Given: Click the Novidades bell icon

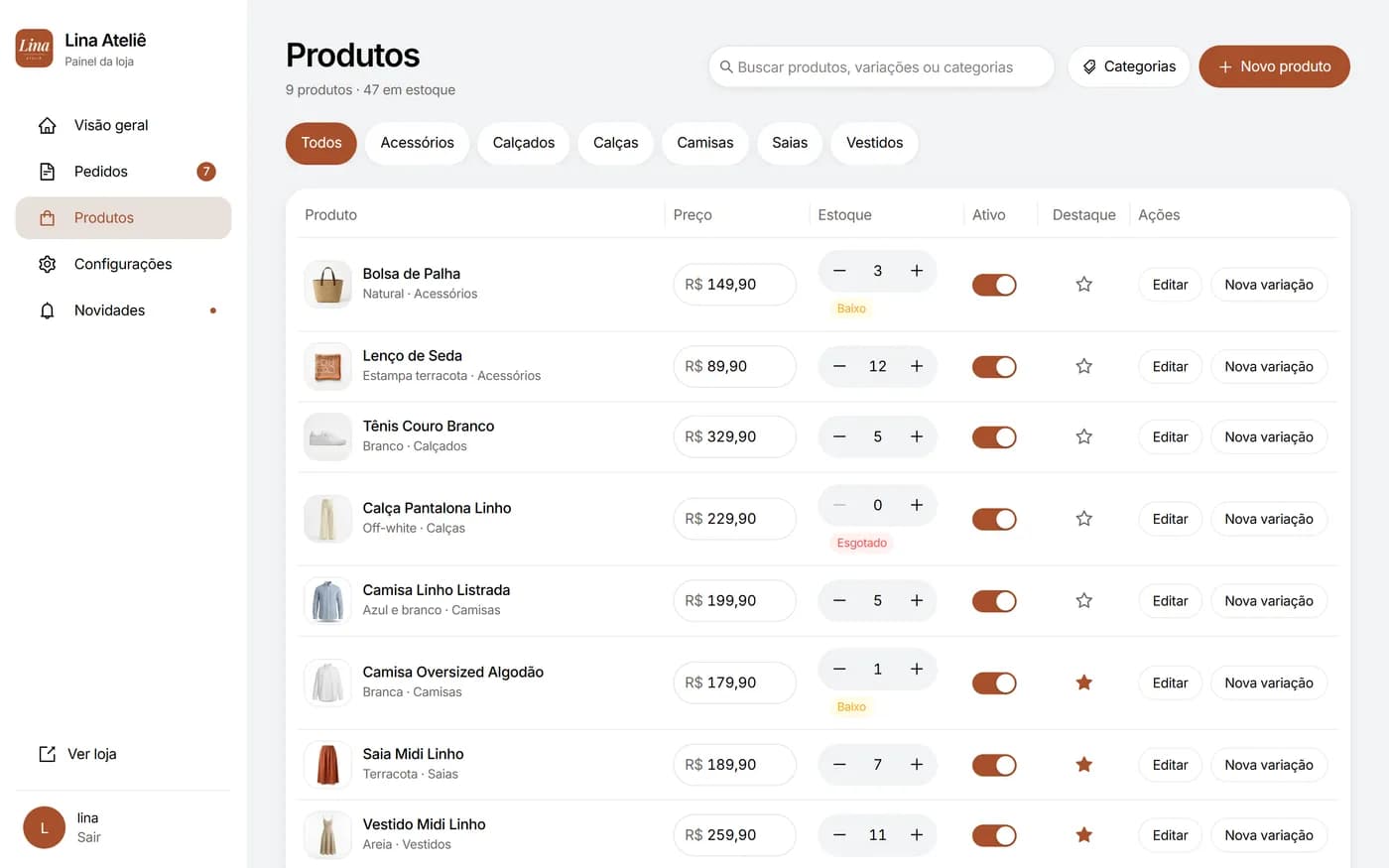Looking at the screenshot, I should [x=47, y=310].
